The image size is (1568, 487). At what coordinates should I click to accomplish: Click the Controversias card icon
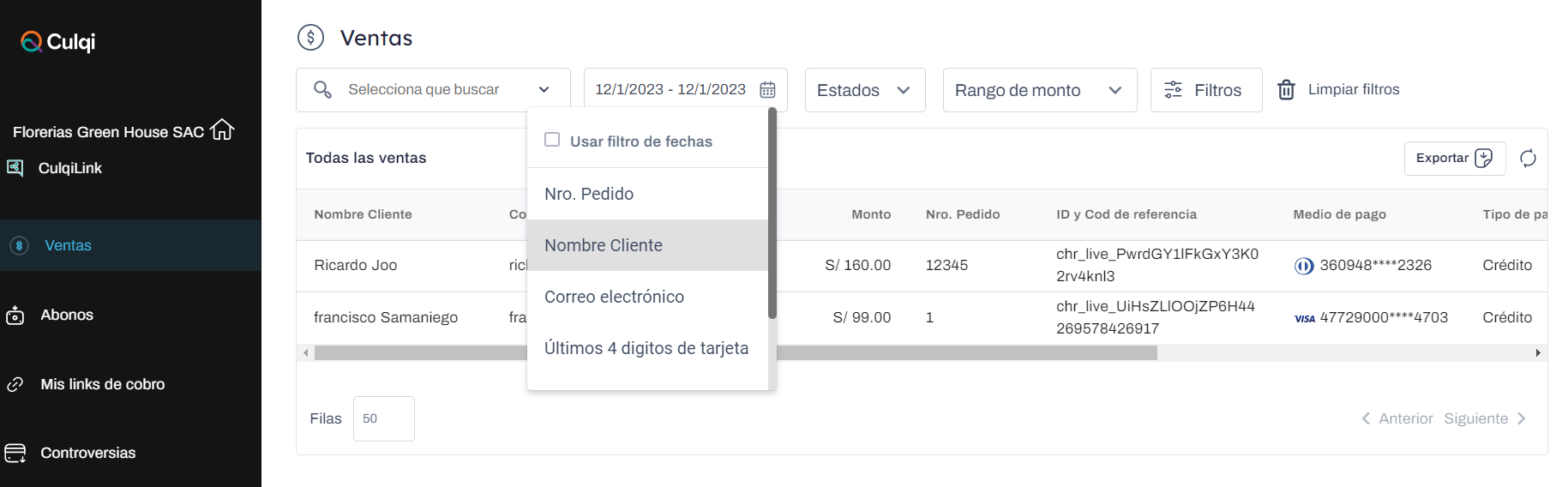15,454
